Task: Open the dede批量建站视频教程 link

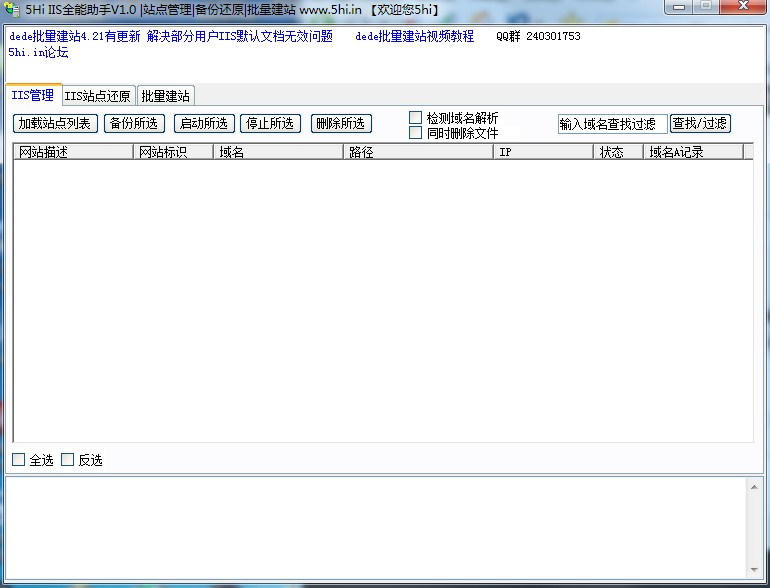Action: [x=414, y=36]
